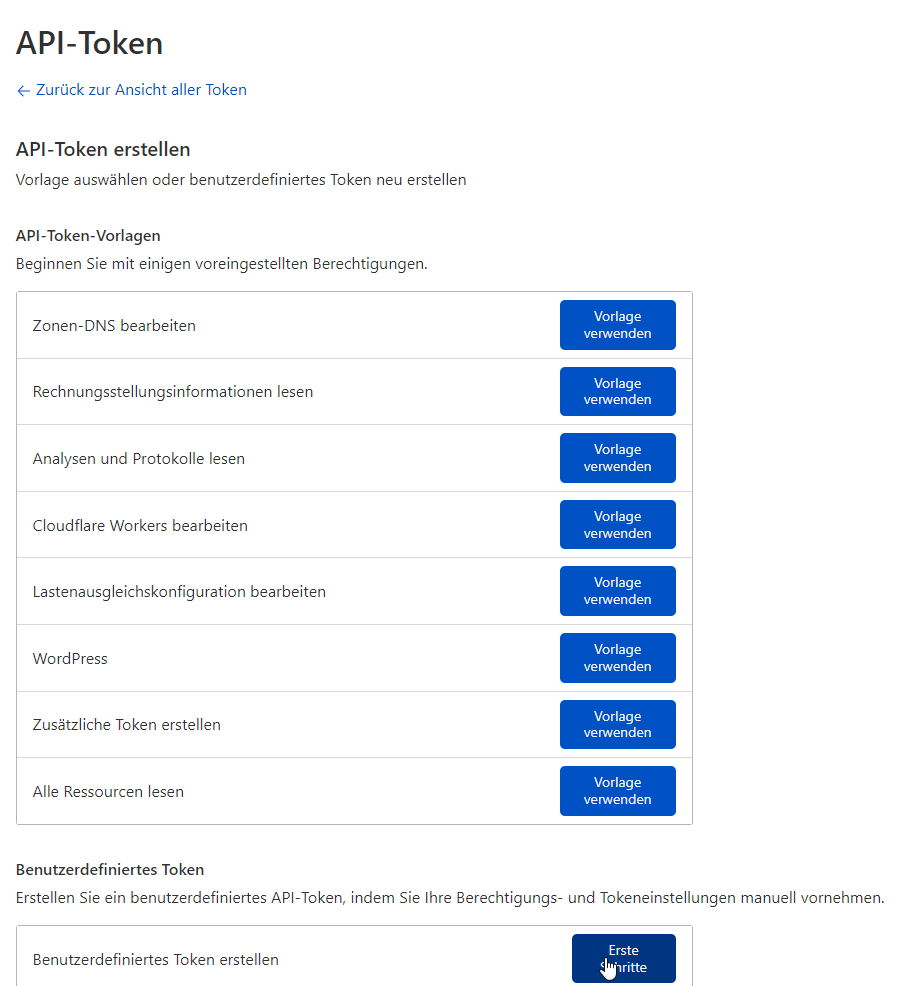Image resolution: width=910 pixels, height=986 pixels.
Task: Click 'Vorlage verwenden' beside Cloudflare Workers bearbeiten
Action: 617,525
